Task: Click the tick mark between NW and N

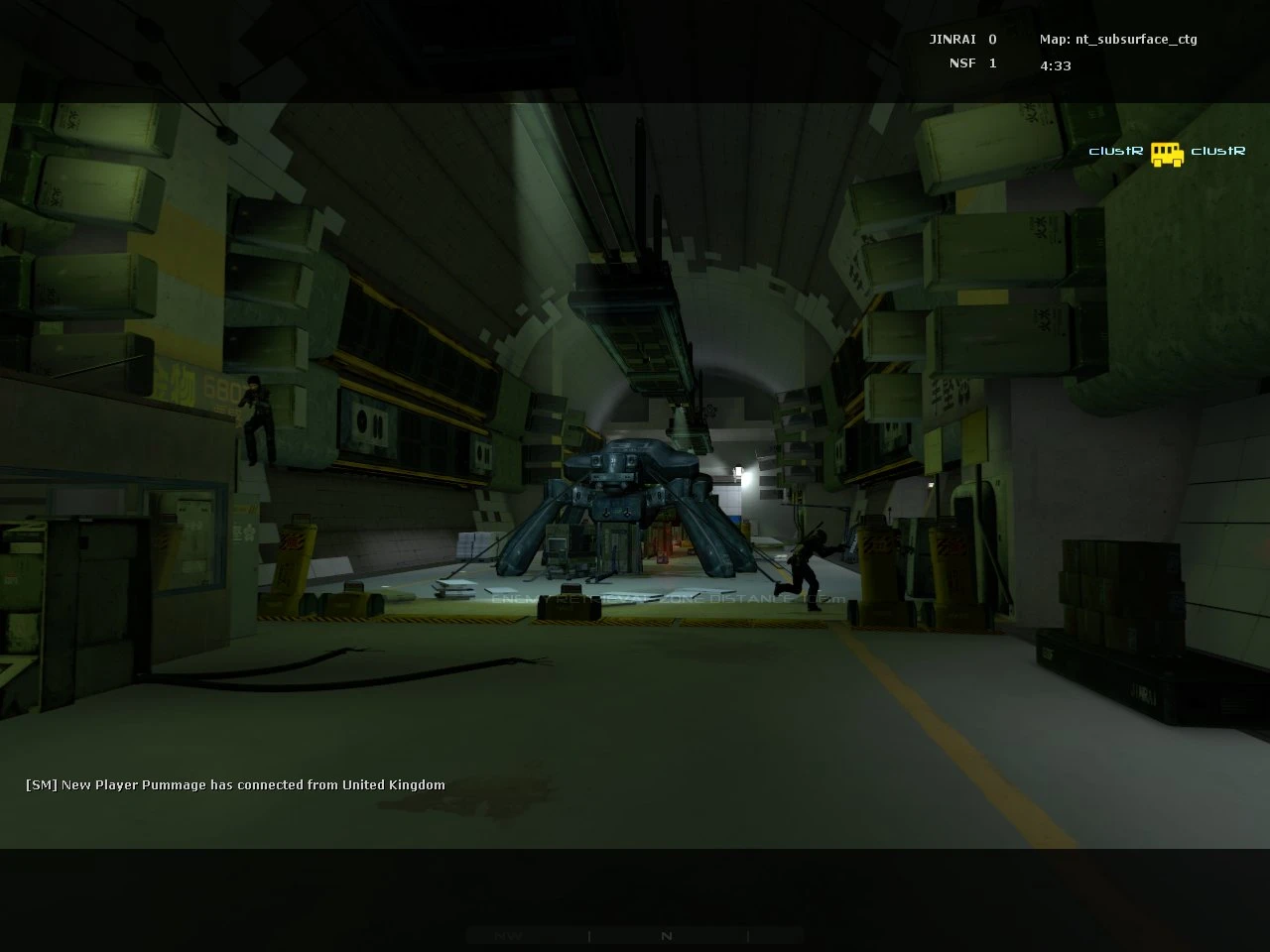Action: pos(589,936)
